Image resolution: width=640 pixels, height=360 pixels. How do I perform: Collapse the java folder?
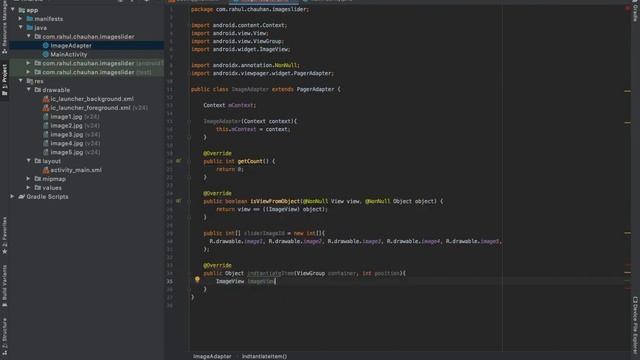(x=20, y=27)
